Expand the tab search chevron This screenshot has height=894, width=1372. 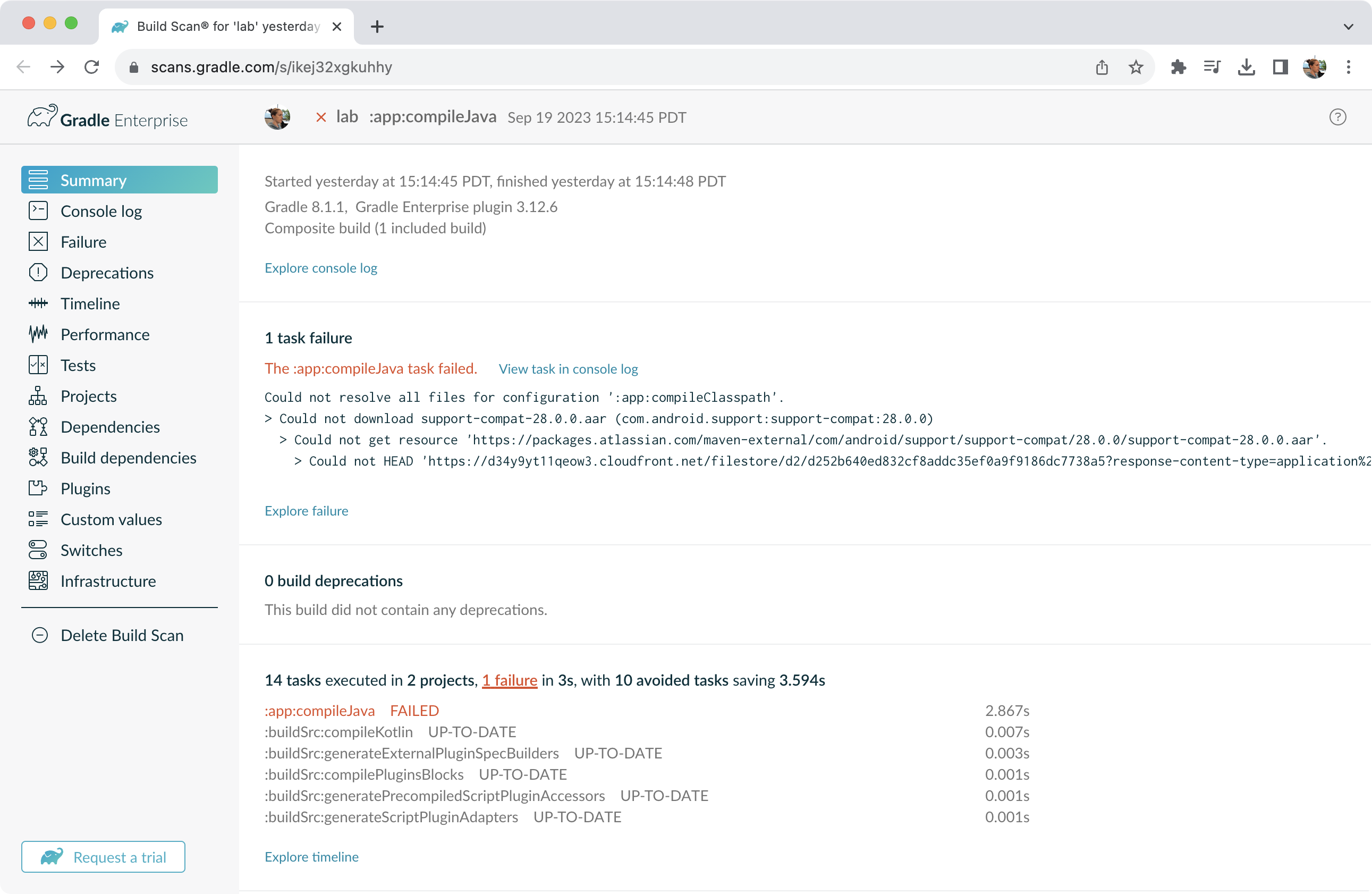click(1348, 27)
